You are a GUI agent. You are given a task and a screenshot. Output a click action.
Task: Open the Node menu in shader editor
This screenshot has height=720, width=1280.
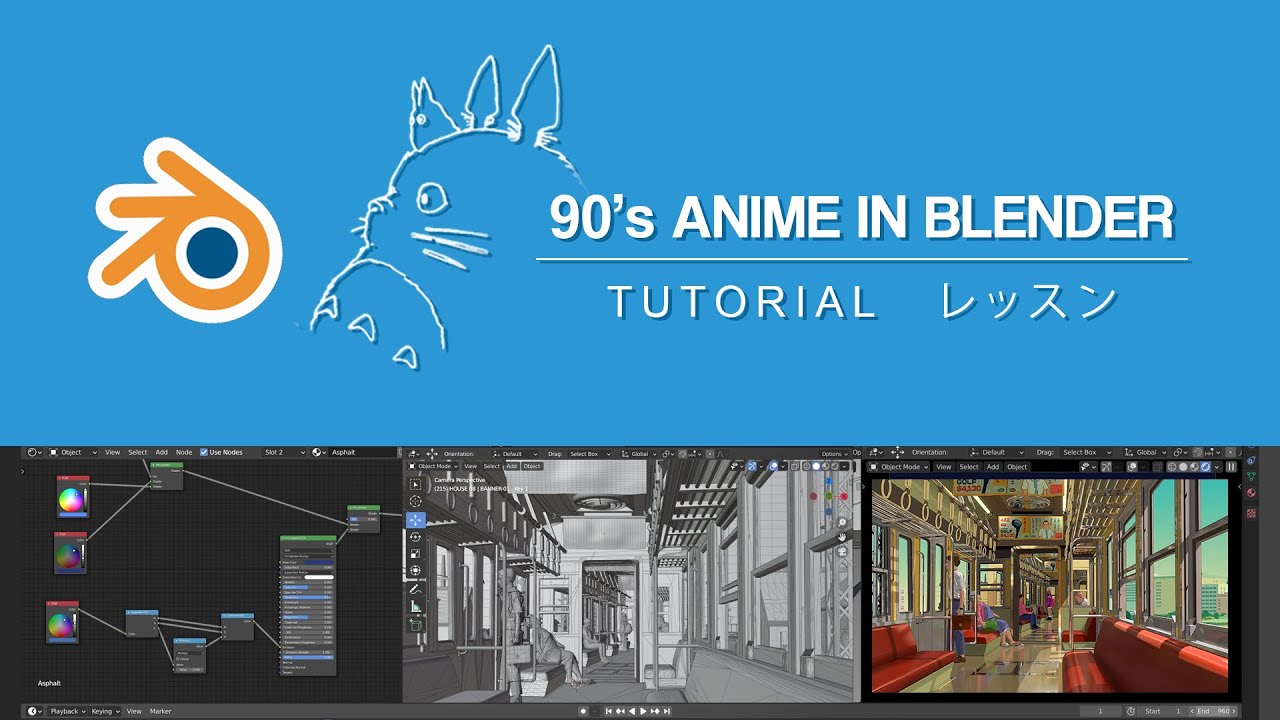coord(184,452)
